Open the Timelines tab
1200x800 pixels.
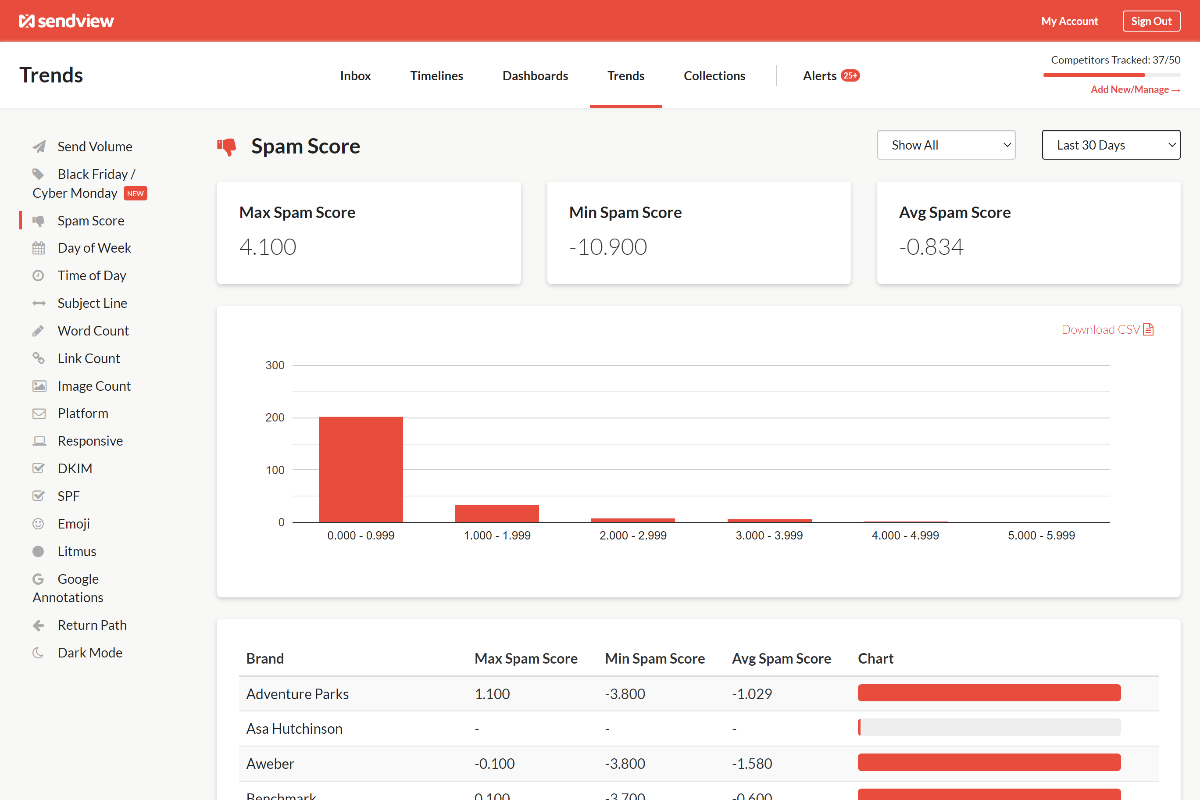click(x=436, y=75)
